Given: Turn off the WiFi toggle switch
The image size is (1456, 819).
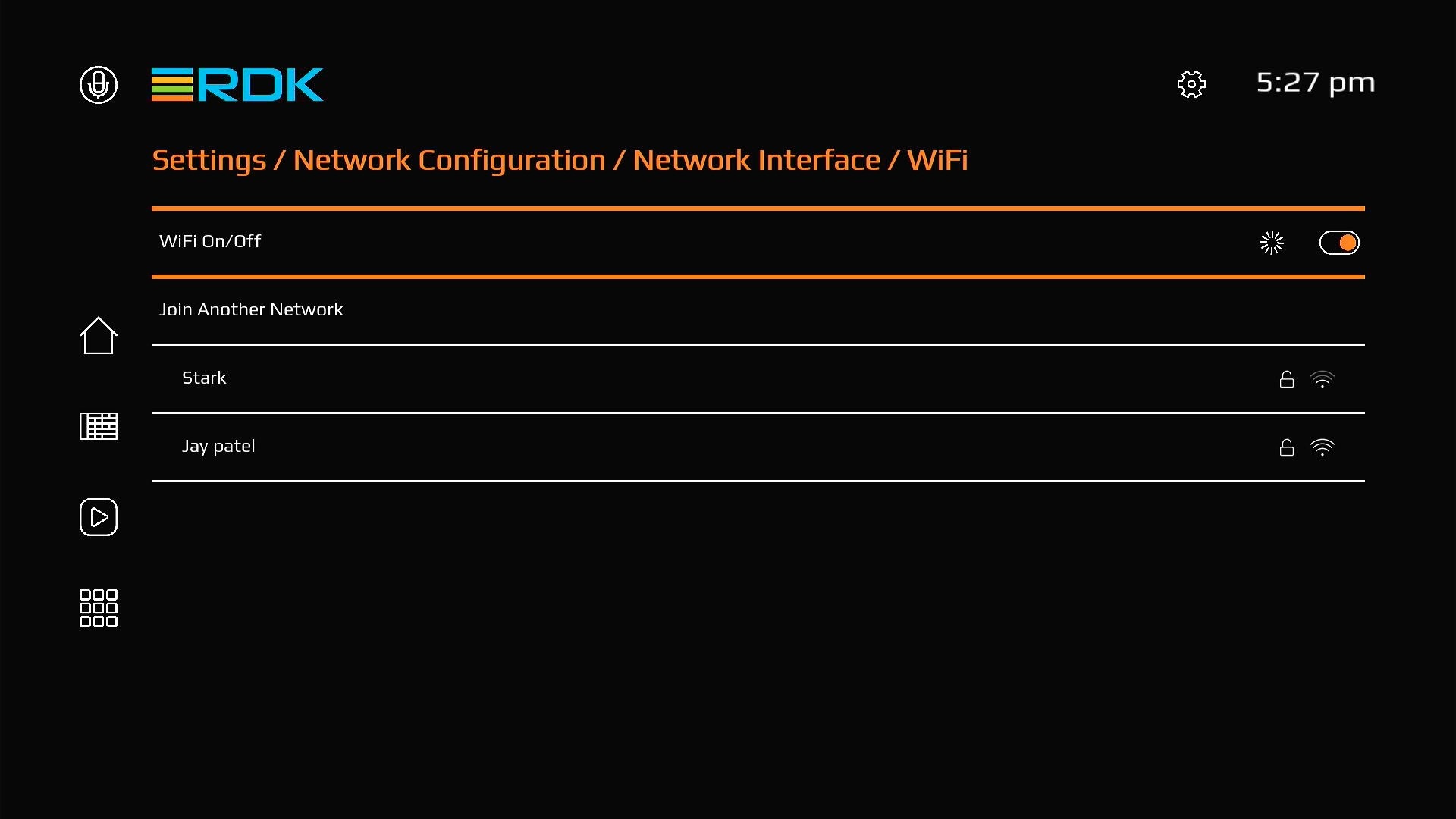Looking at the screenshot, I should [1339, 243].
